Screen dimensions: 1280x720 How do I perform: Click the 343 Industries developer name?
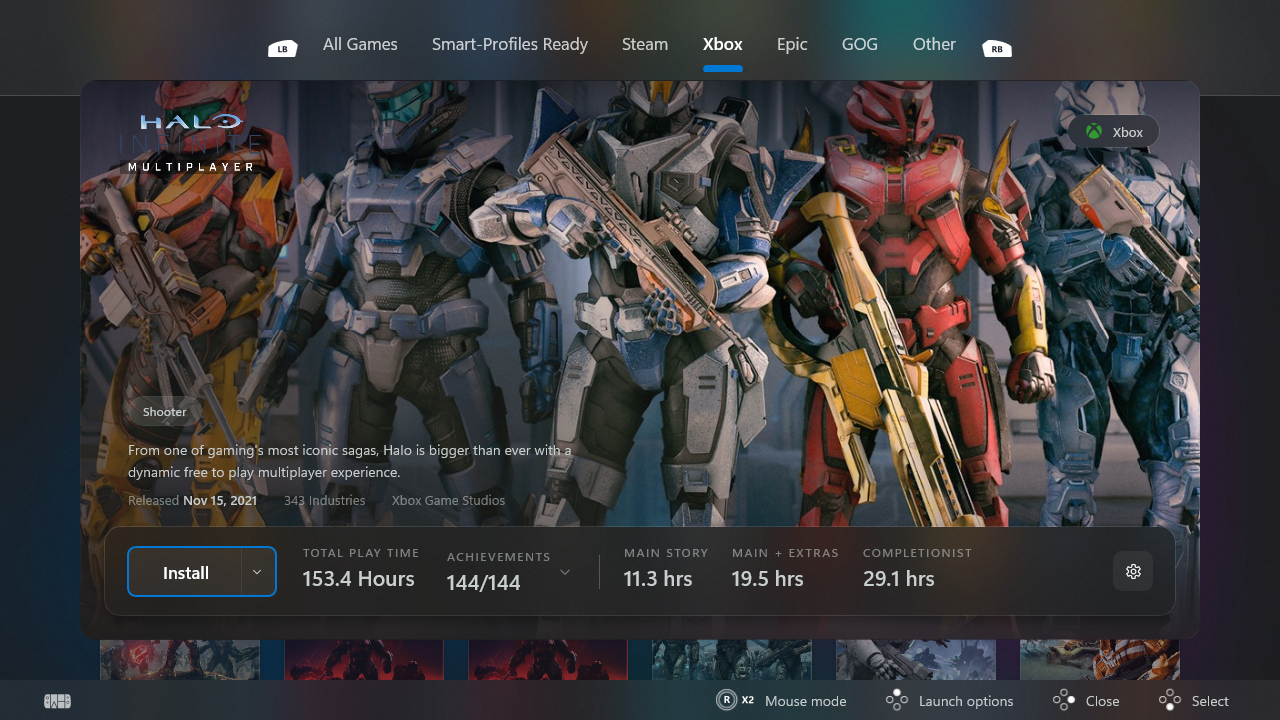pos(325,500)
